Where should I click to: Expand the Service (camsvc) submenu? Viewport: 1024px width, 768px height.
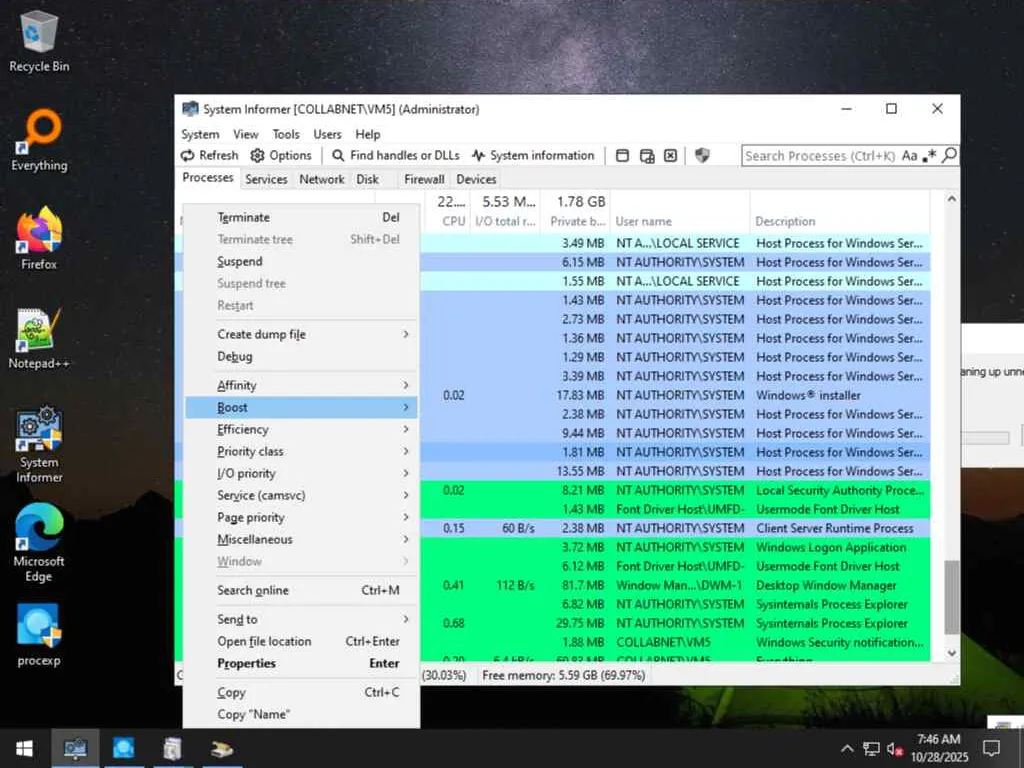(301, 496)
